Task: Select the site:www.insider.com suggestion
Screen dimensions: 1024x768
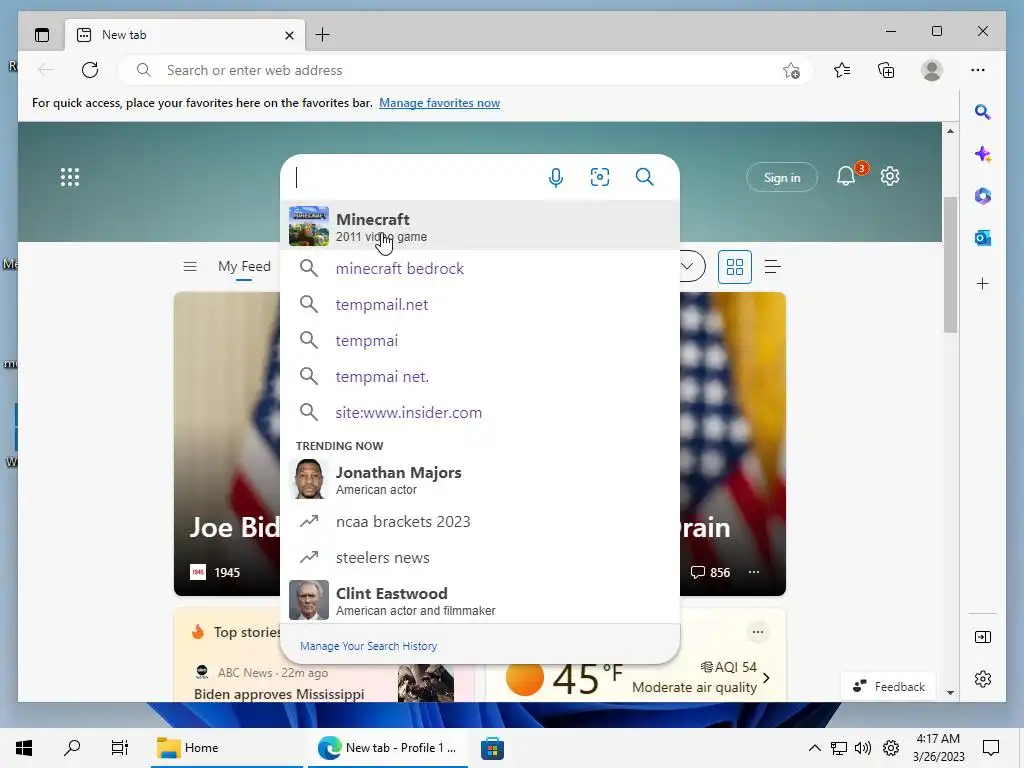Action: [480, 412]
